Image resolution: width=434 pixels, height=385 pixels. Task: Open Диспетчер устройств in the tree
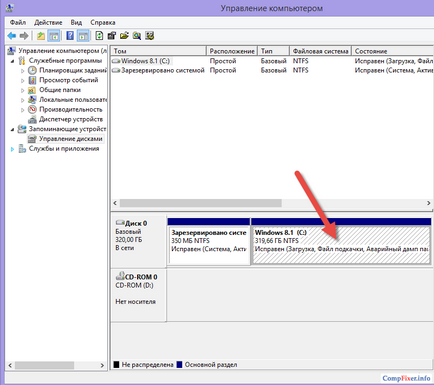coord(71,119)
